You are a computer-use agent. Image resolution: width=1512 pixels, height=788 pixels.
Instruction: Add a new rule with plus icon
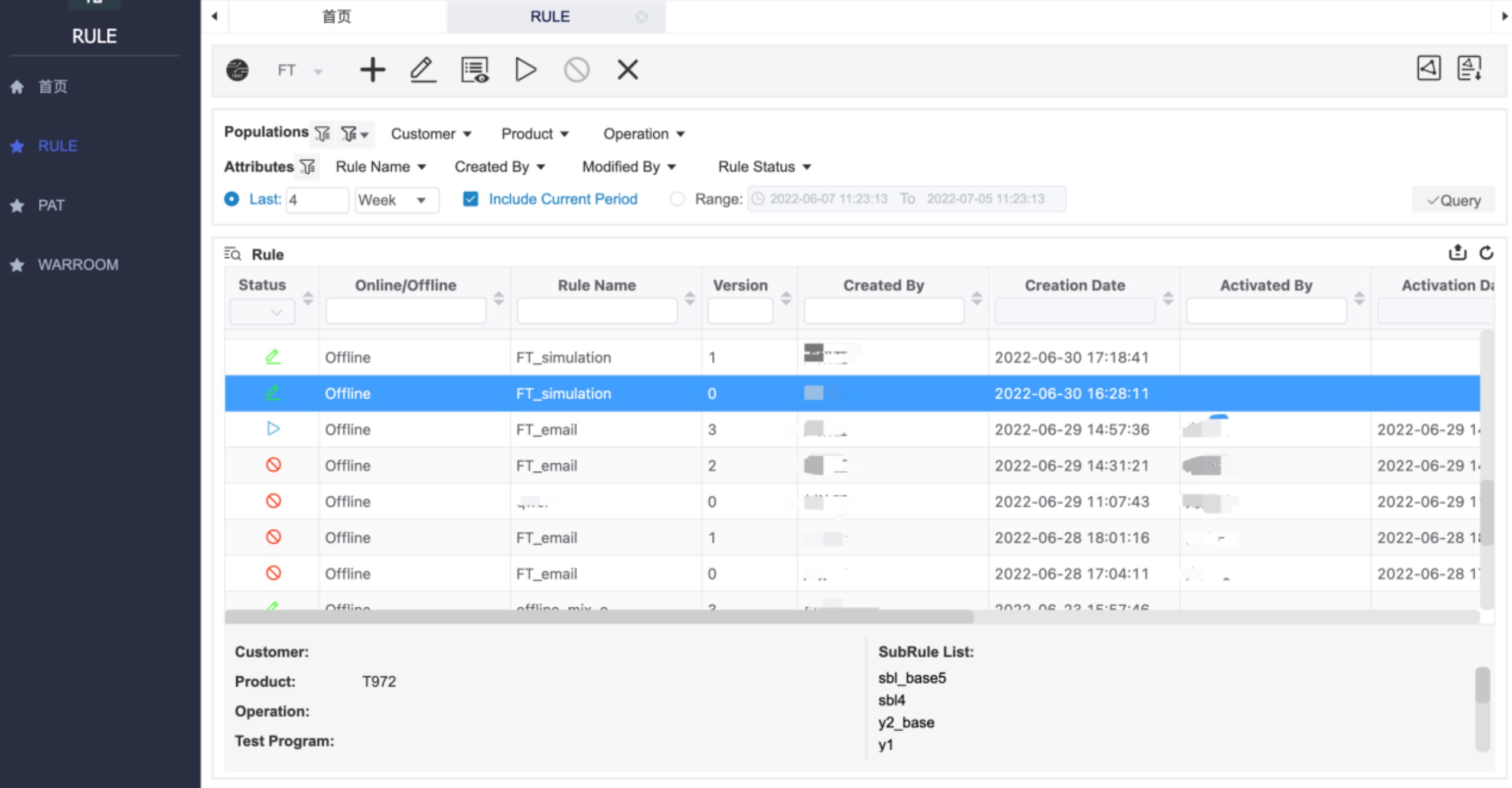pos(373,70)
